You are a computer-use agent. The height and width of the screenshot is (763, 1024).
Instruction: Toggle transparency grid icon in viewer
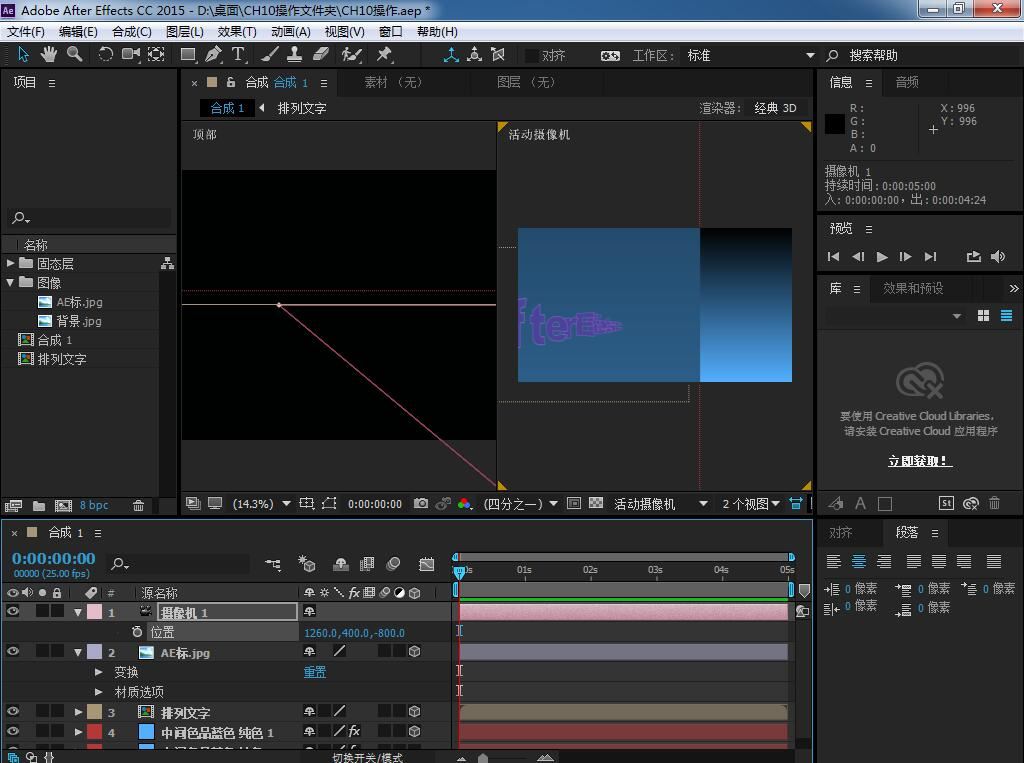[x=596, y=503]
